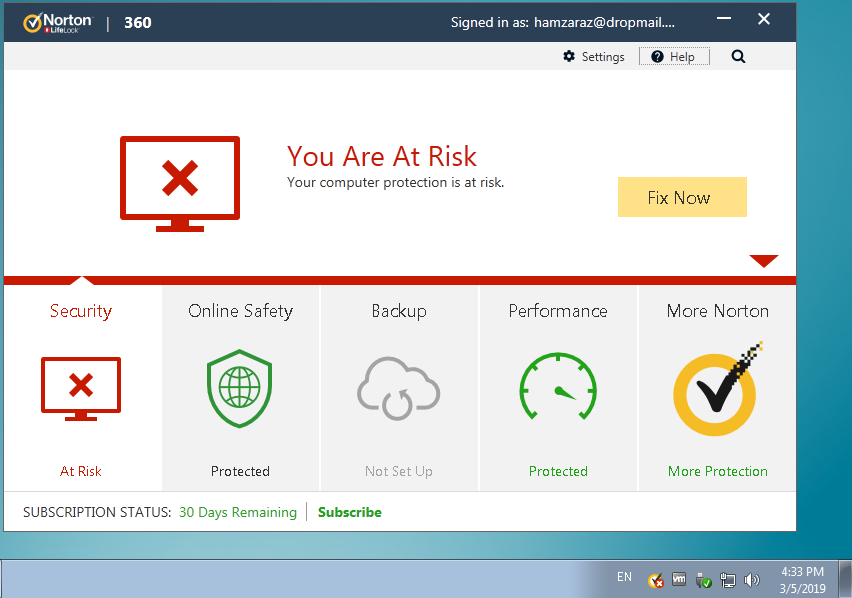The width and height of the screenshot is (852, 598).
Task: Click the search magnifier icon
Action: (x=738, y=56)
